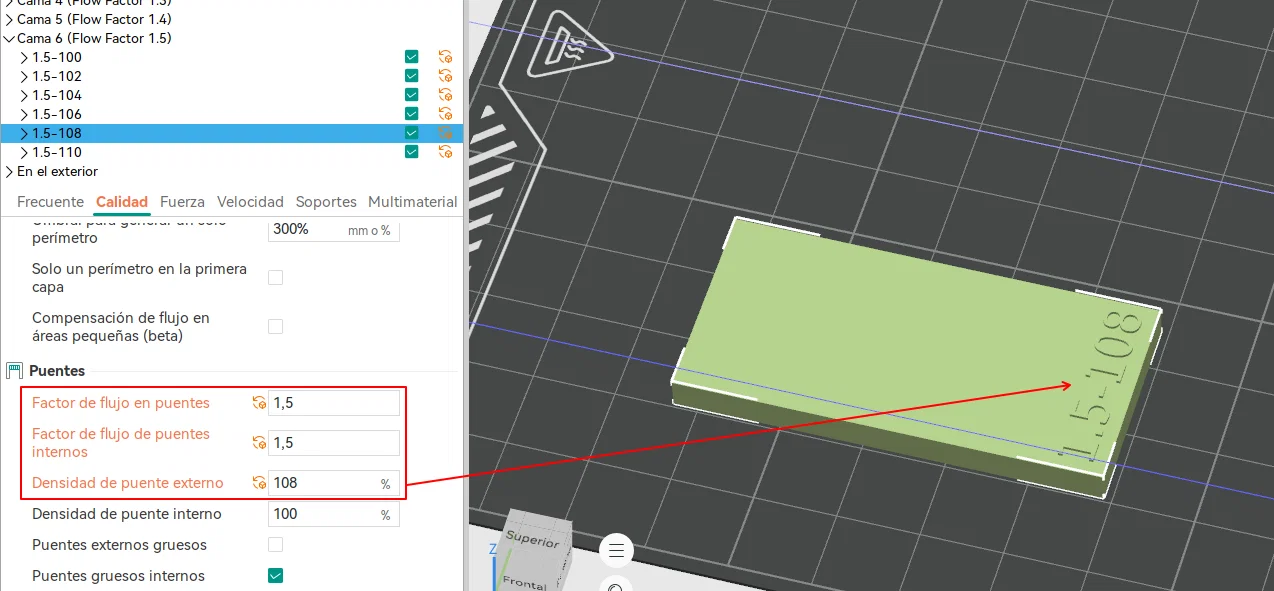The image size is (1274, 591).
Task: Collapse the Cama 6 (Flow Factor 1.5) plate
Action: pyautogui.click(x=9, y=38)
